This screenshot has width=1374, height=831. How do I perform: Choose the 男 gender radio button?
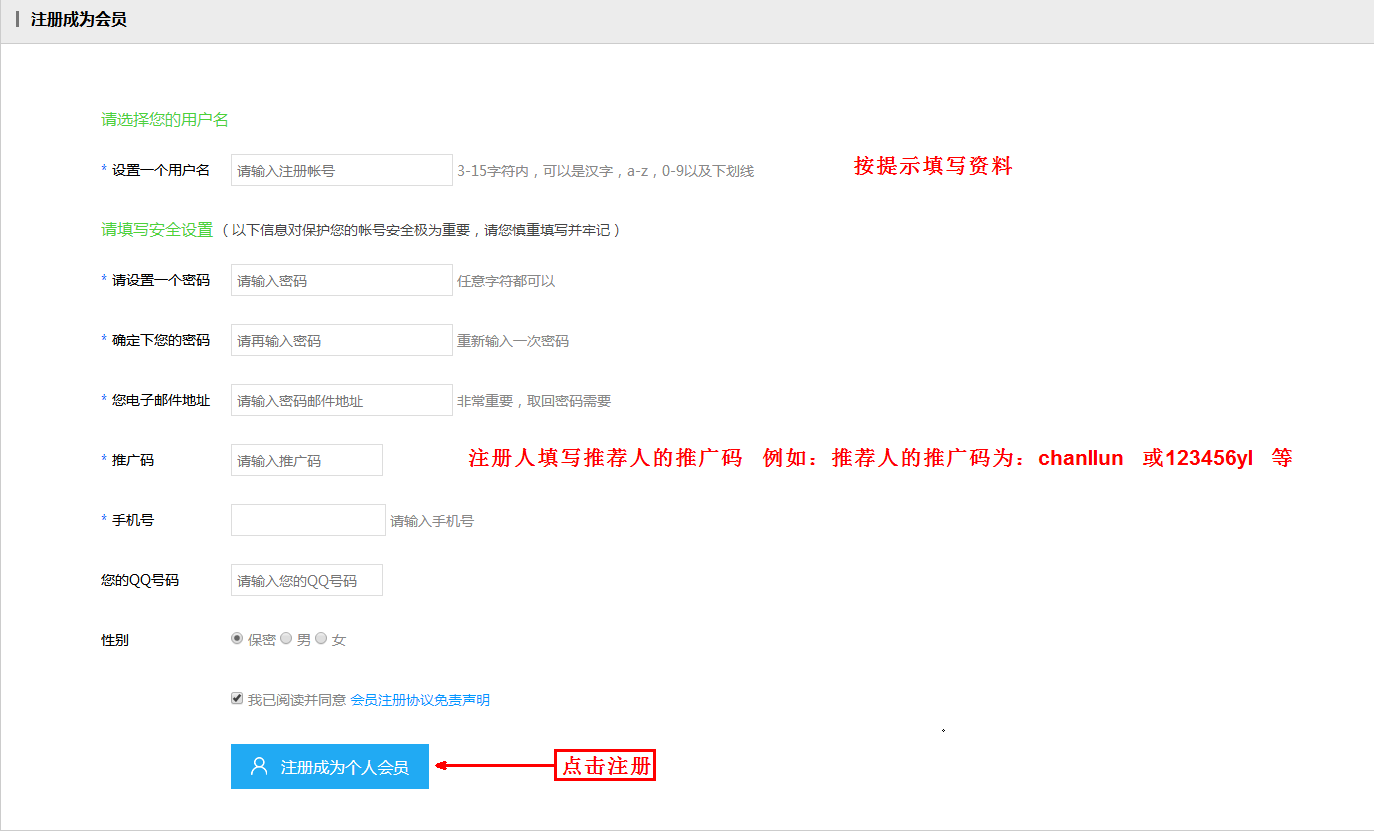click(x=286, y=638)
